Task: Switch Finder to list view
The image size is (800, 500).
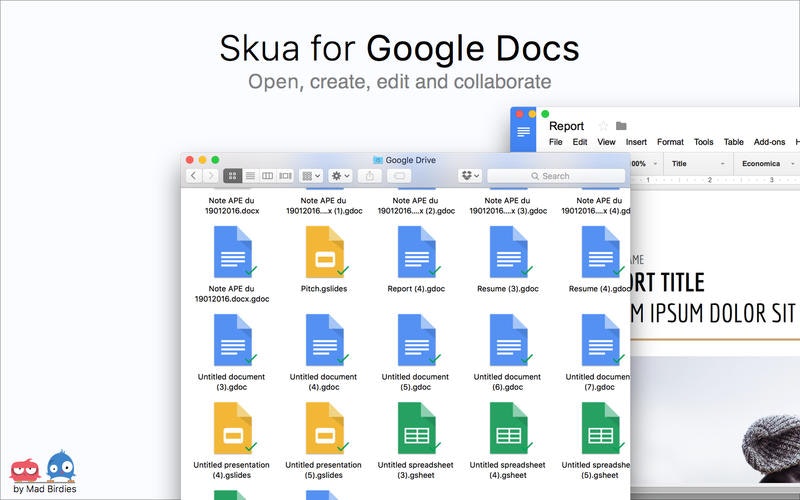Action: [x=250, y=176]
